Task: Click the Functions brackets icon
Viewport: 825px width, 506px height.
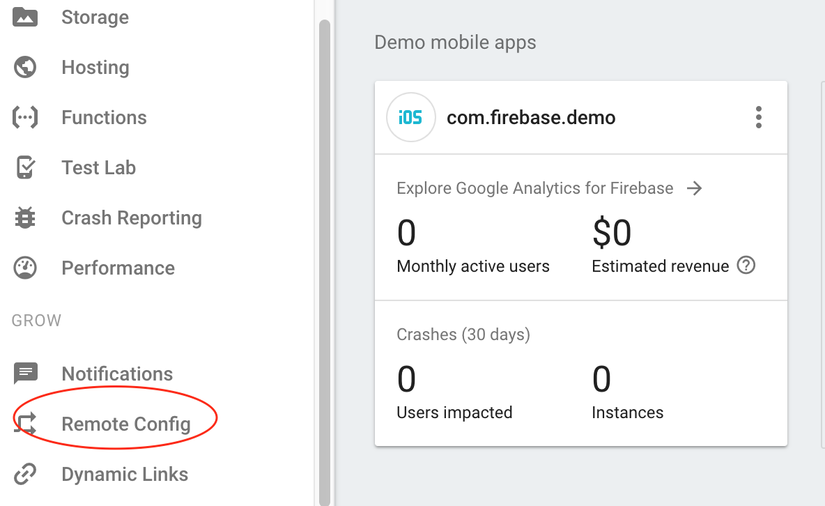Action: point(25,117)
